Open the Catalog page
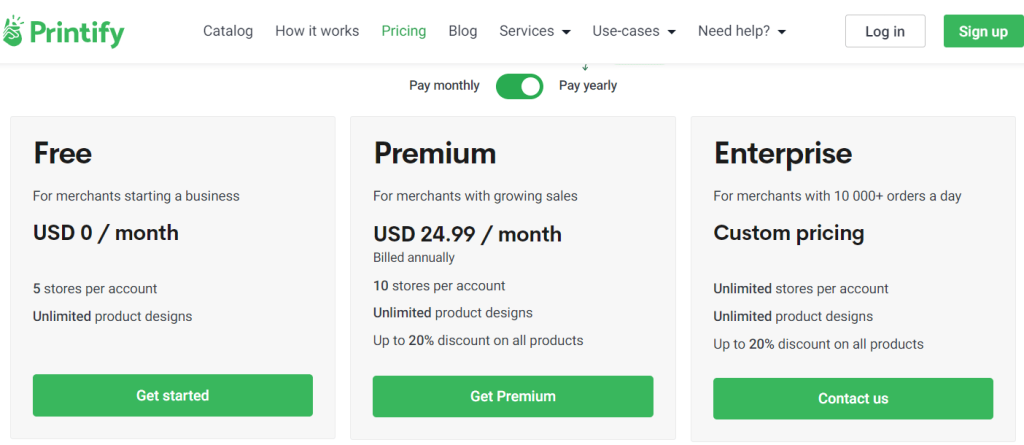This screenshot has height=445, width=1024. coord(228,31)
